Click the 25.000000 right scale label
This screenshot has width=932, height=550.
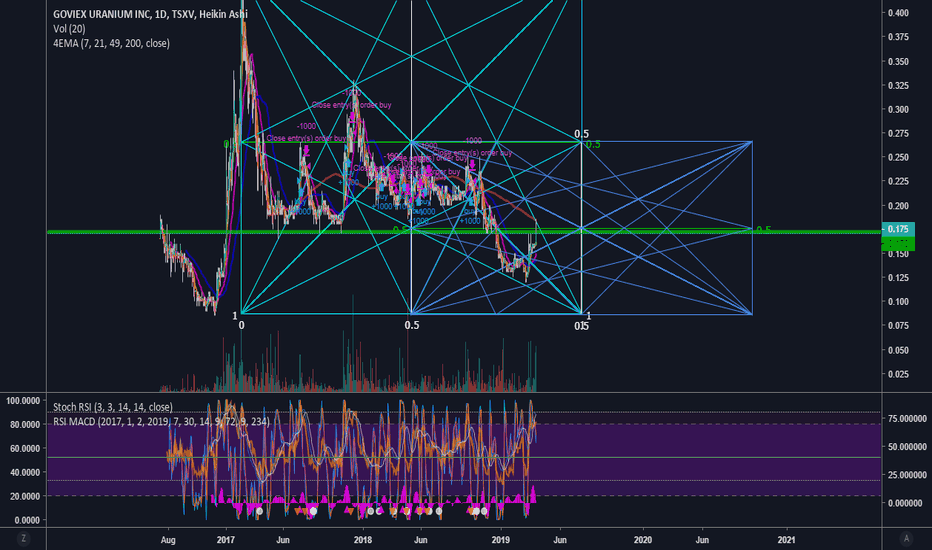pos(908,474)
